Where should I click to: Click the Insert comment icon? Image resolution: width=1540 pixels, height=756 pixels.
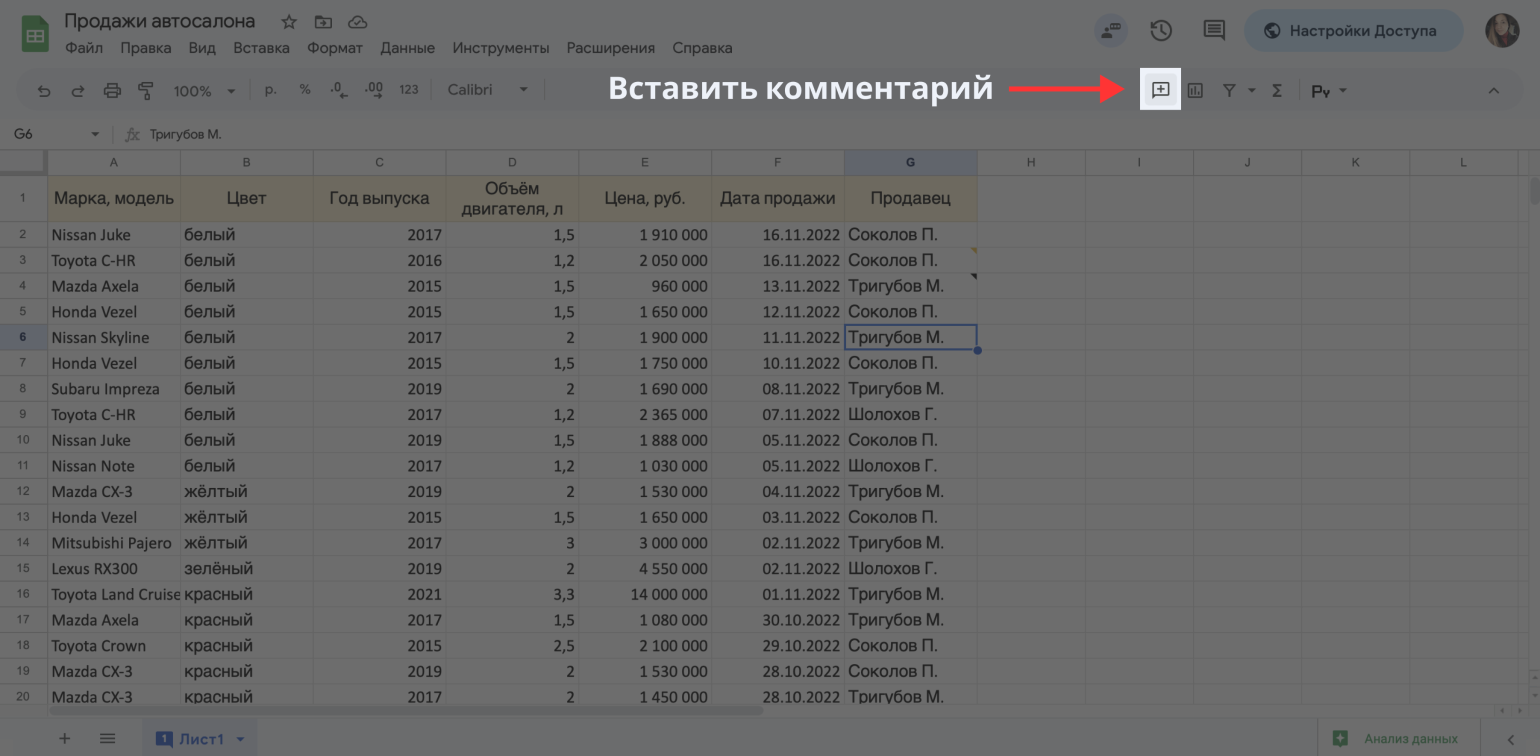pos(1160,90)
